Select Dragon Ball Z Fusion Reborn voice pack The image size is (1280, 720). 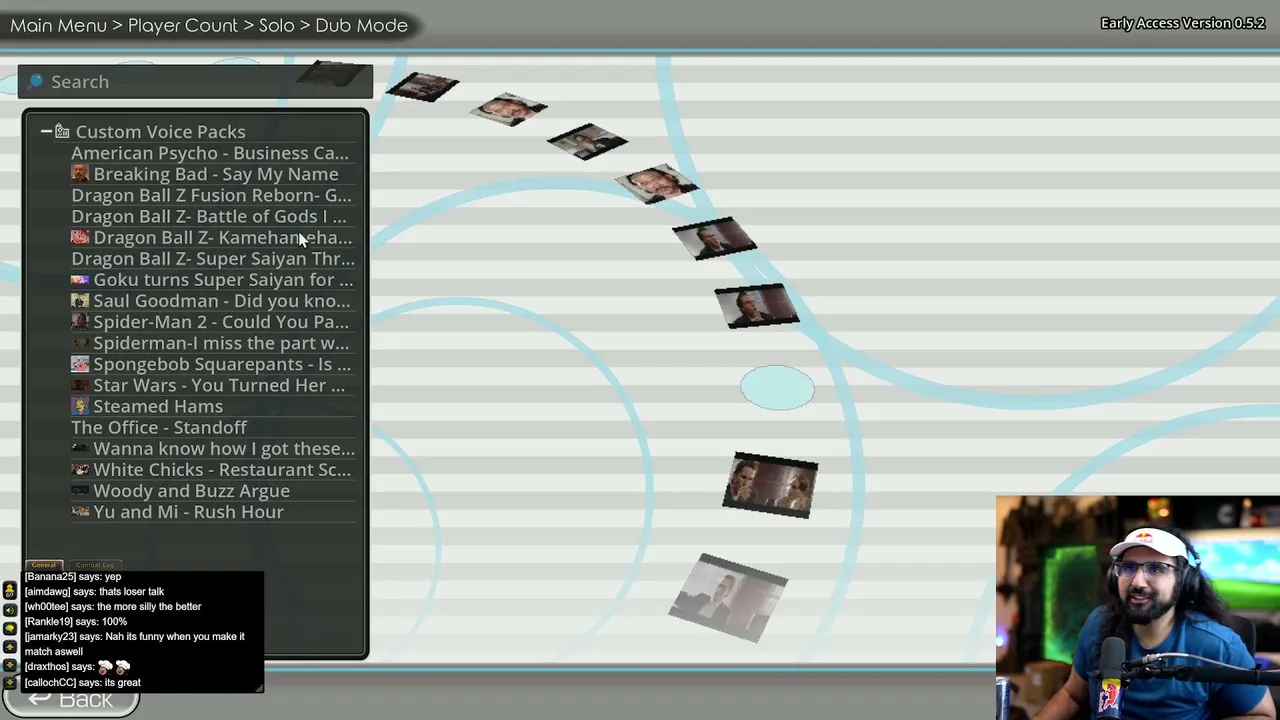[x=211, y=195]
